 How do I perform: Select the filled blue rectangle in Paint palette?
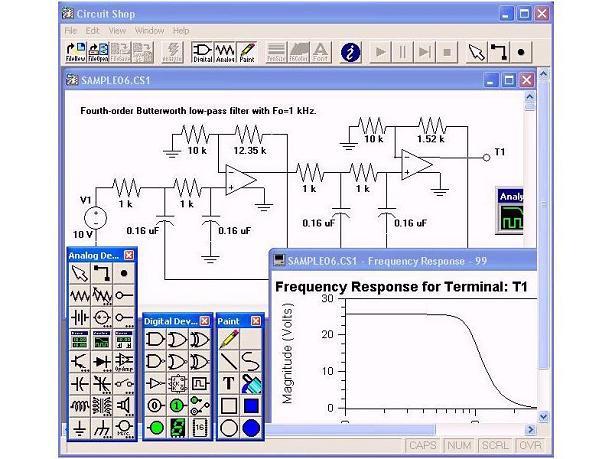[251, 406]
